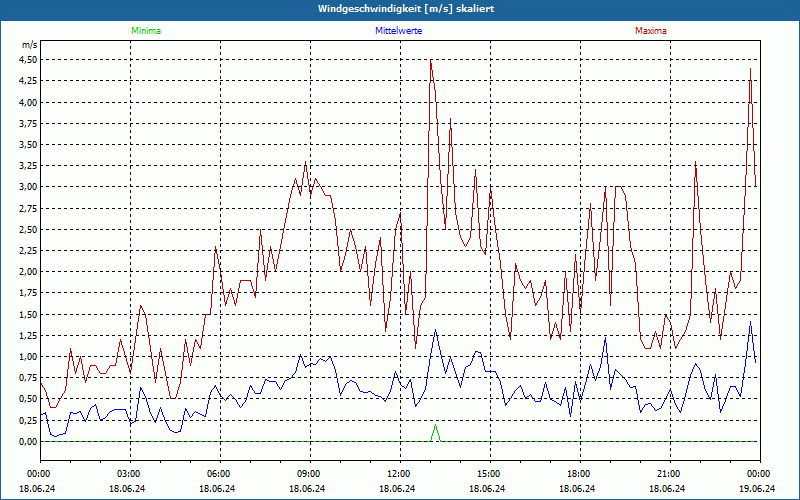This screenshot has width=800, height=500.
Task: Click the 21:00 time label
Action: [670, 474]
